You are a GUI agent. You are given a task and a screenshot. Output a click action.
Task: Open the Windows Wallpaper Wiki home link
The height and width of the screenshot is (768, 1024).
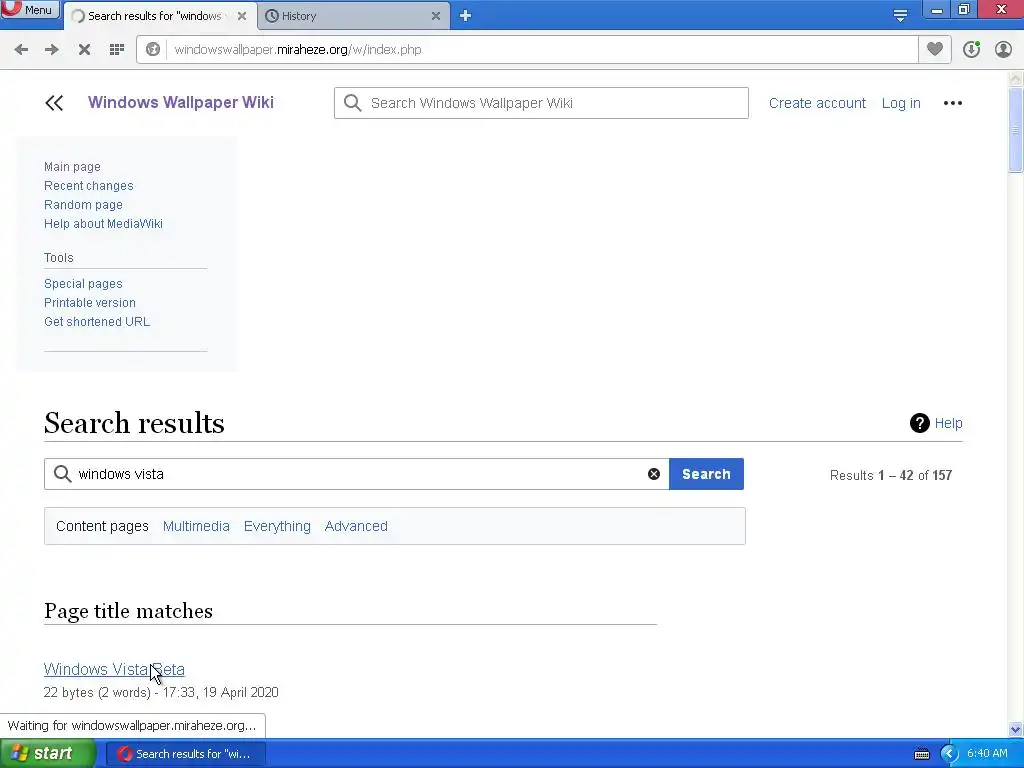point(181,103)
